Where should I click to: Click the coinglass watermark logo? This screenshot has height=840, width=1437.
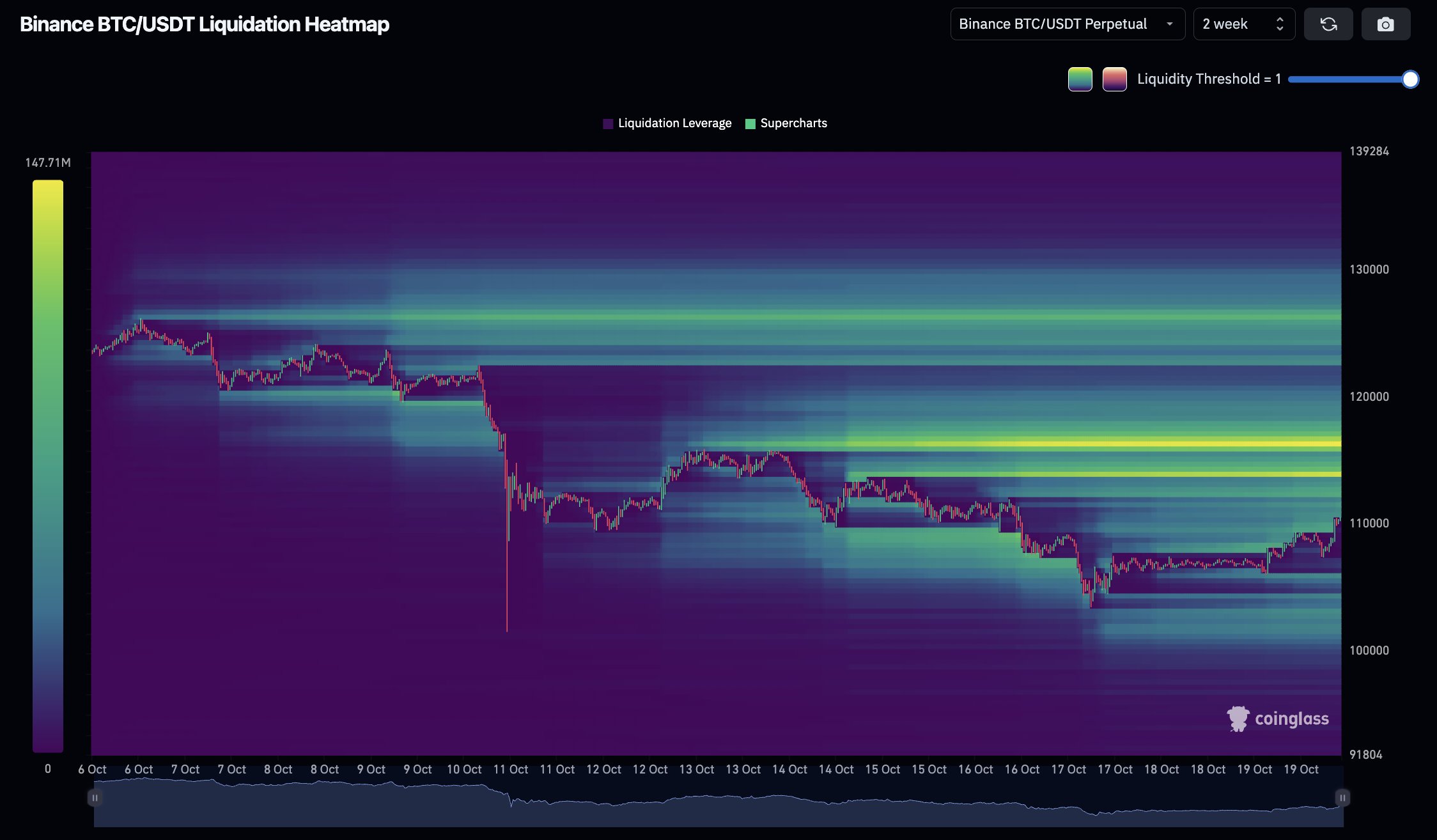[x=1277, y=719]
